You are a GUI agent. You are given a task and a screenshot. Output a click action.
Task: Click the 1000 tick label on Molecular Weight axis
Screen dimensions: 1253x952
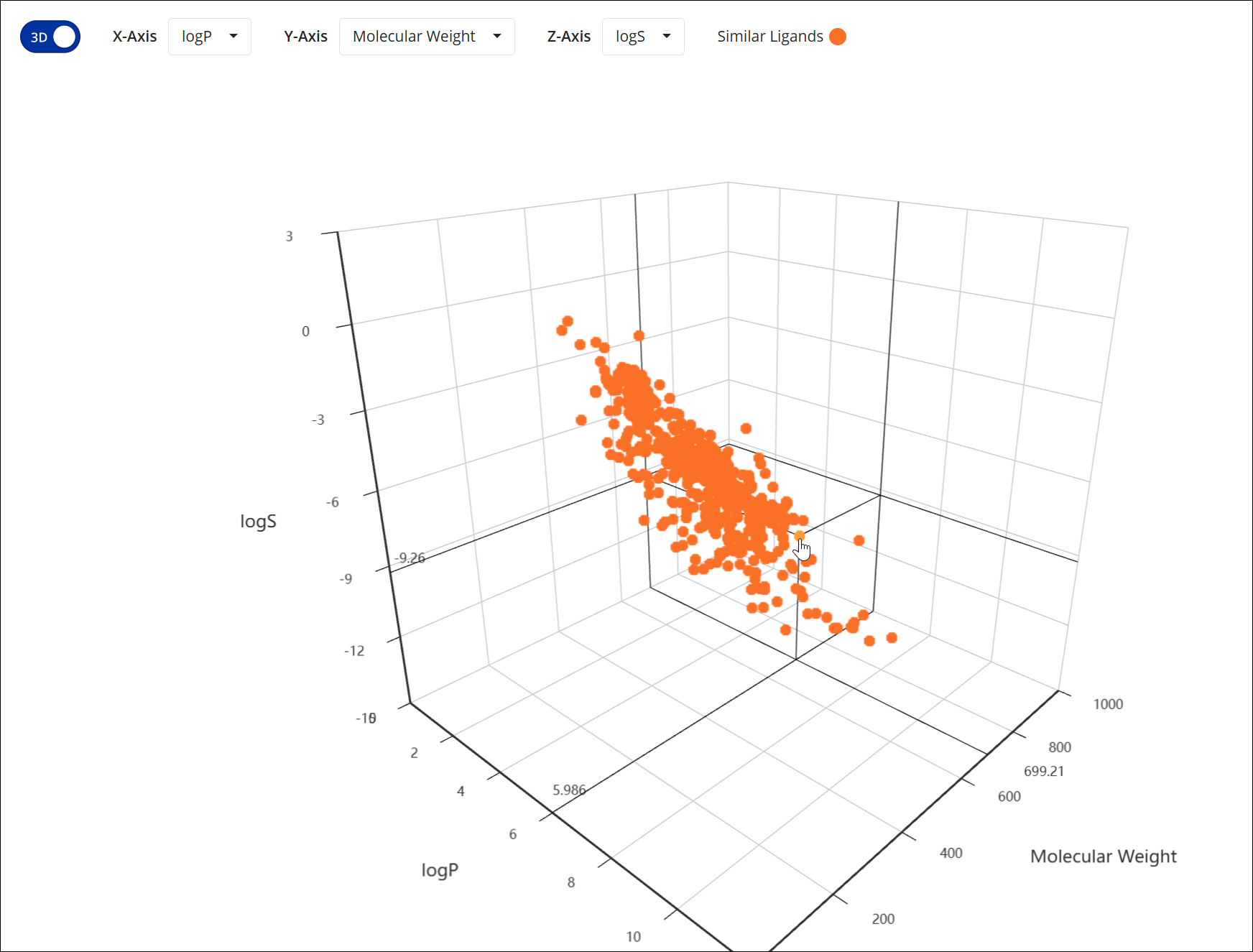(1108, 704)
